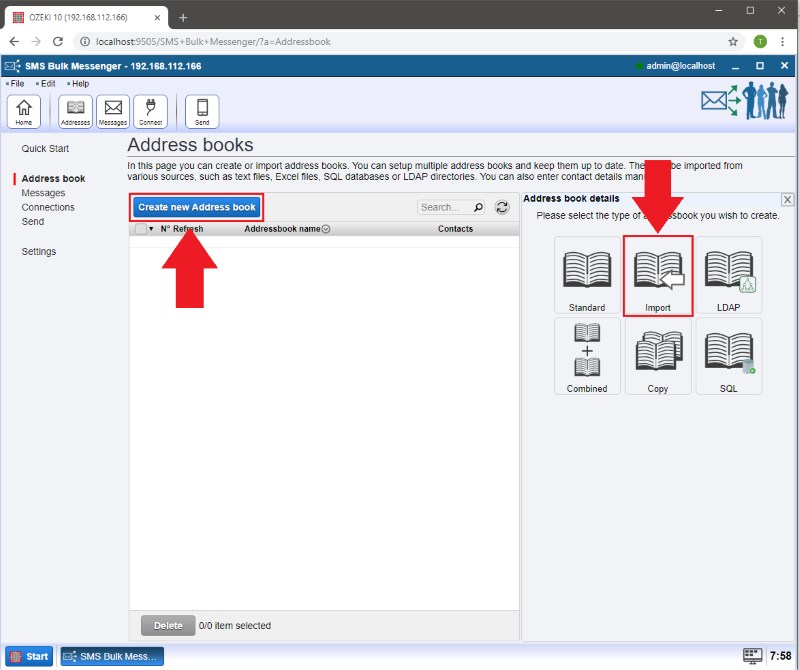Select the Standard address book type
Screen dimensions: 800x670
click(x=587, y=275)
